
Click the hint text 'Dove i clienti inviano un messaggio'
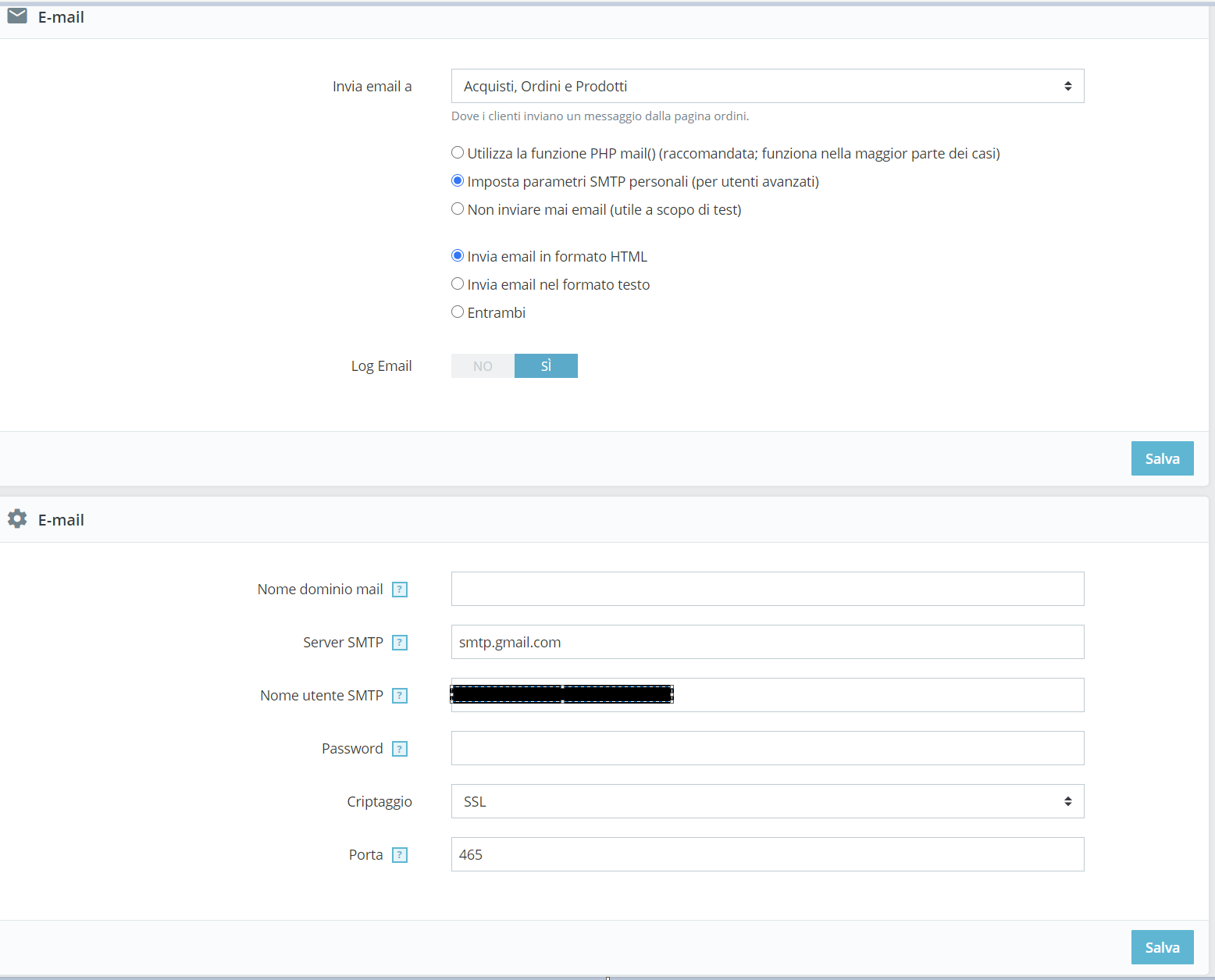600,116
